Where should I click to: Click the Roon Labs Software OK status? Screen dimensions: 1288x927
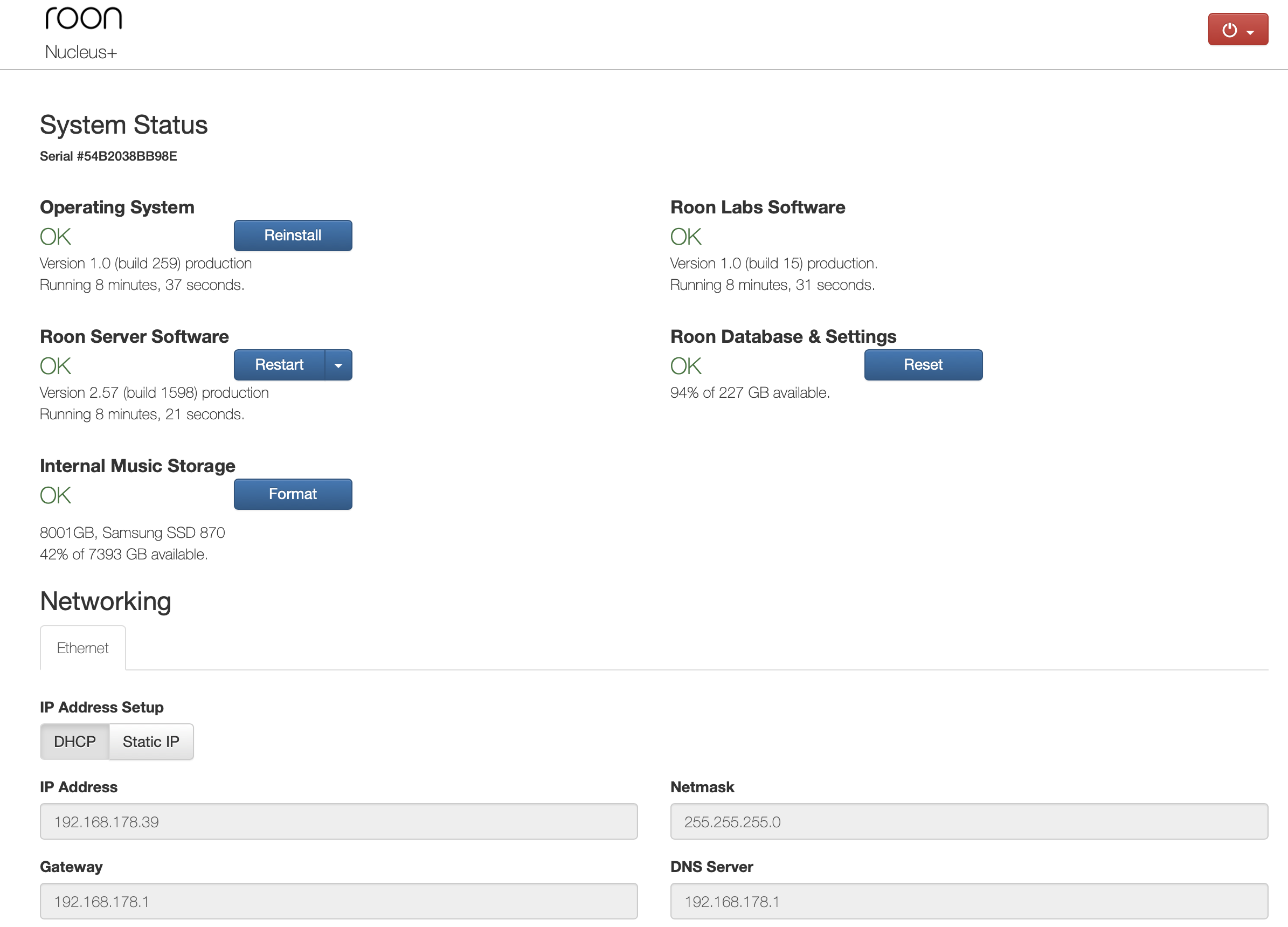[685, 237]
